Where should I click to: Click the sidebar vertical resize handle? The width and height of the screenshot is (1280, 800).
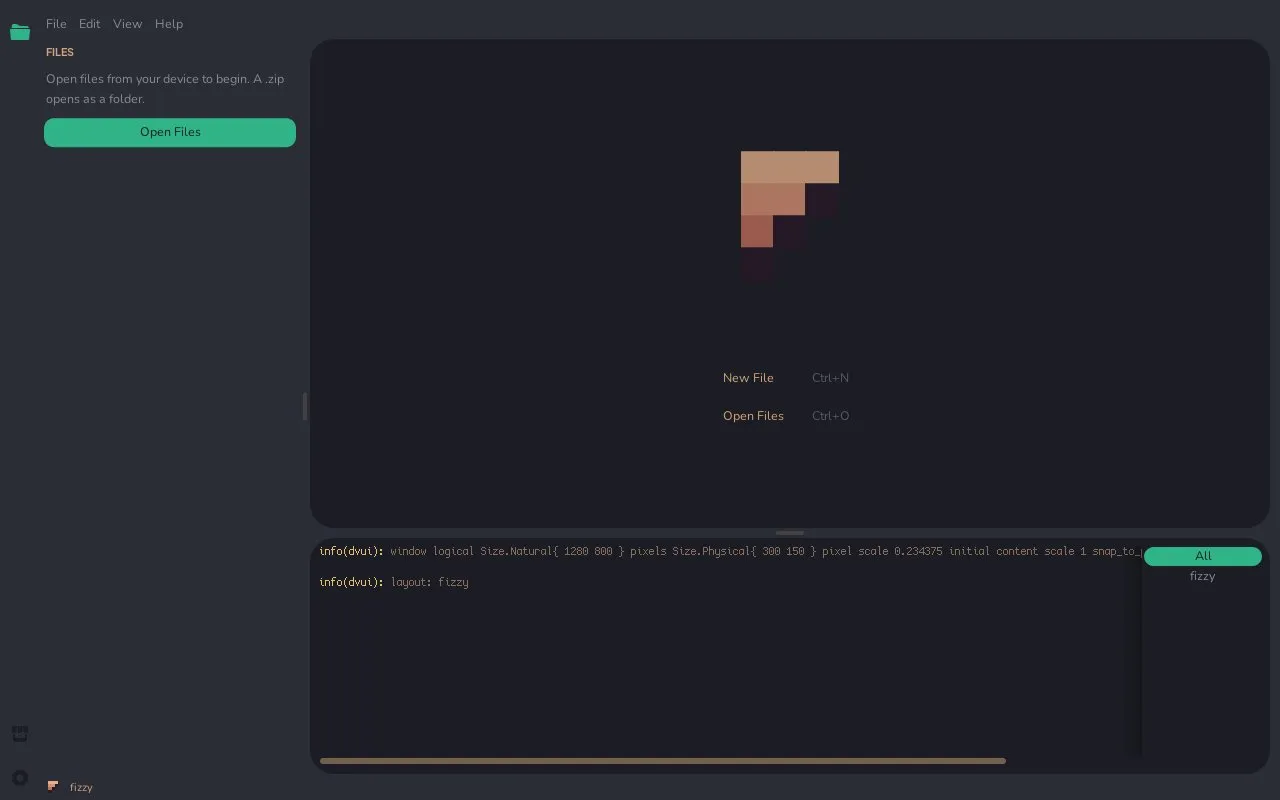(304, 406)
